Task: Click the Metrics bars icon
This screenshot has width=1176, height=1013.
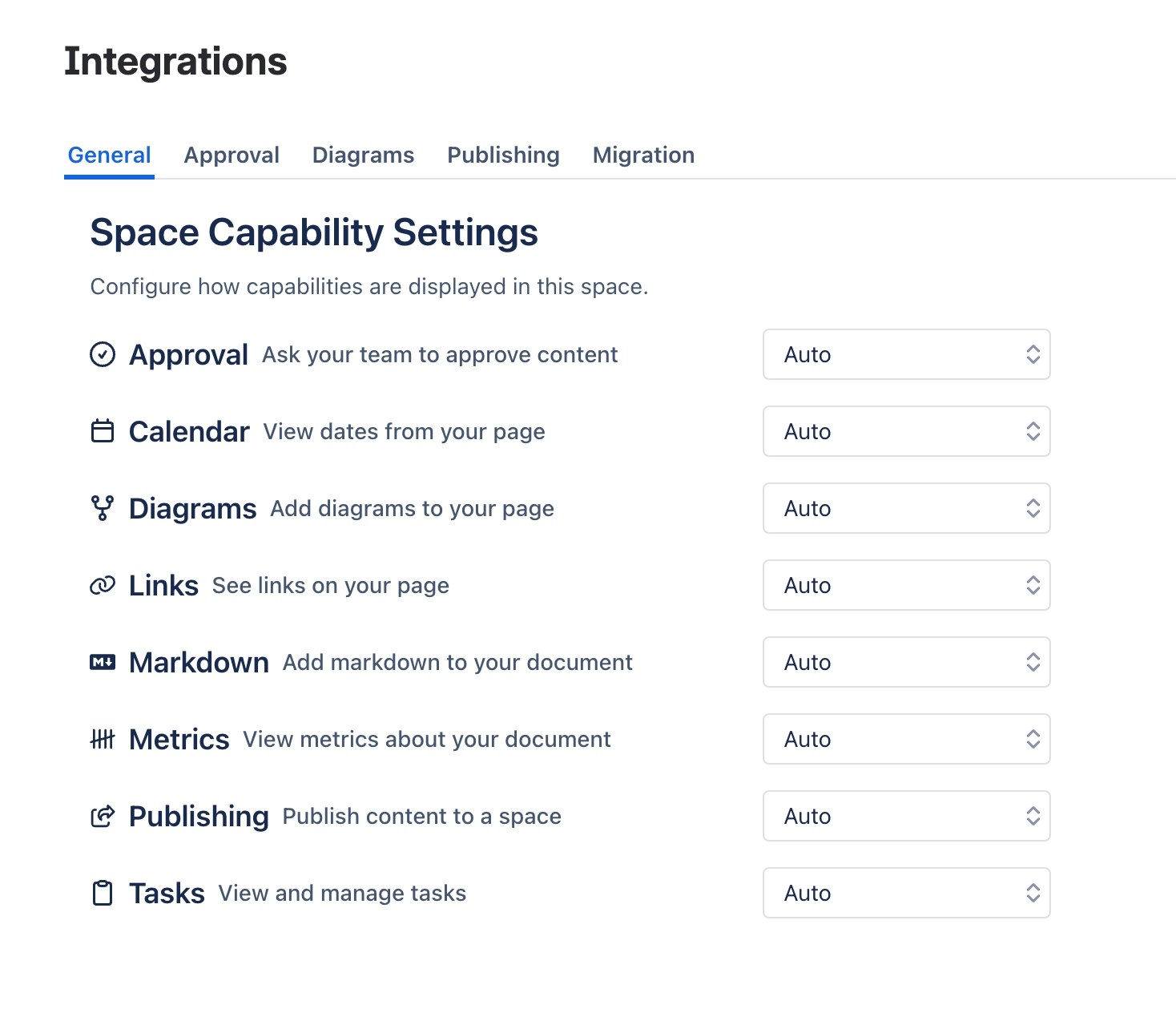Action: click(103, 738)
